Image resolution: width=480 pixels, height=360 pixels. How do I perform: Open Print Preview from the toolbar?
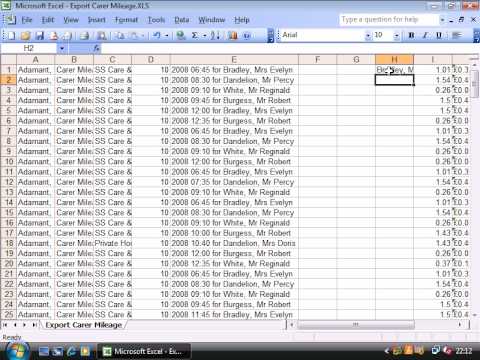point(101,35)
